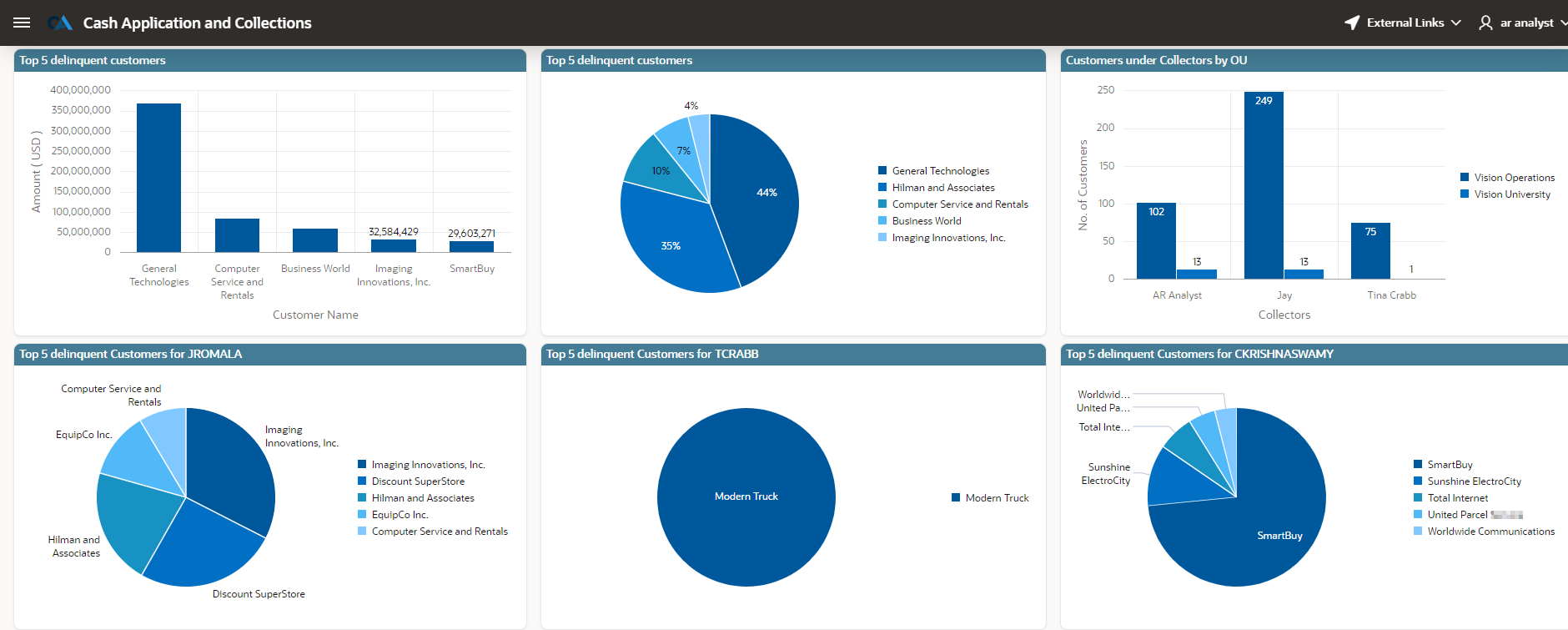1568x630 pixels.
Task: Expand the ar analyst user menu arrow
Action: coord(1564,23)
